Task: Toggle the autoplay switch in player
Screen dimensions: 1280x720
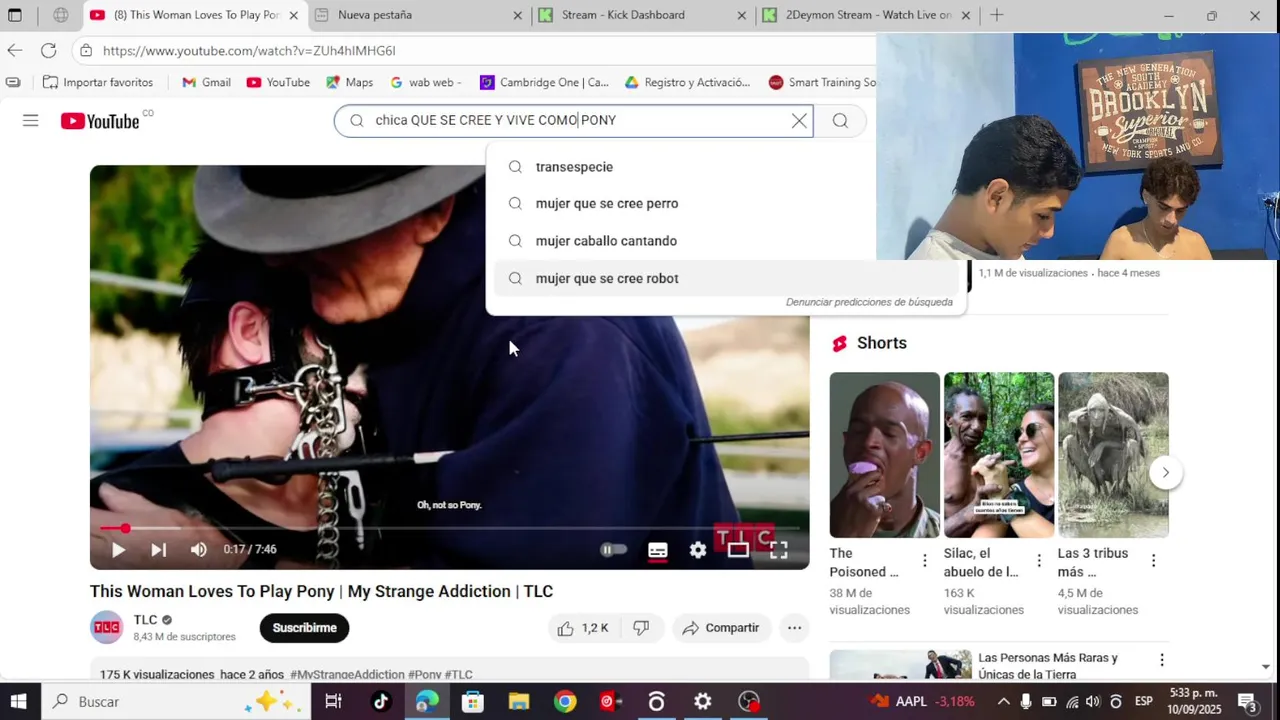Action: 613,549
